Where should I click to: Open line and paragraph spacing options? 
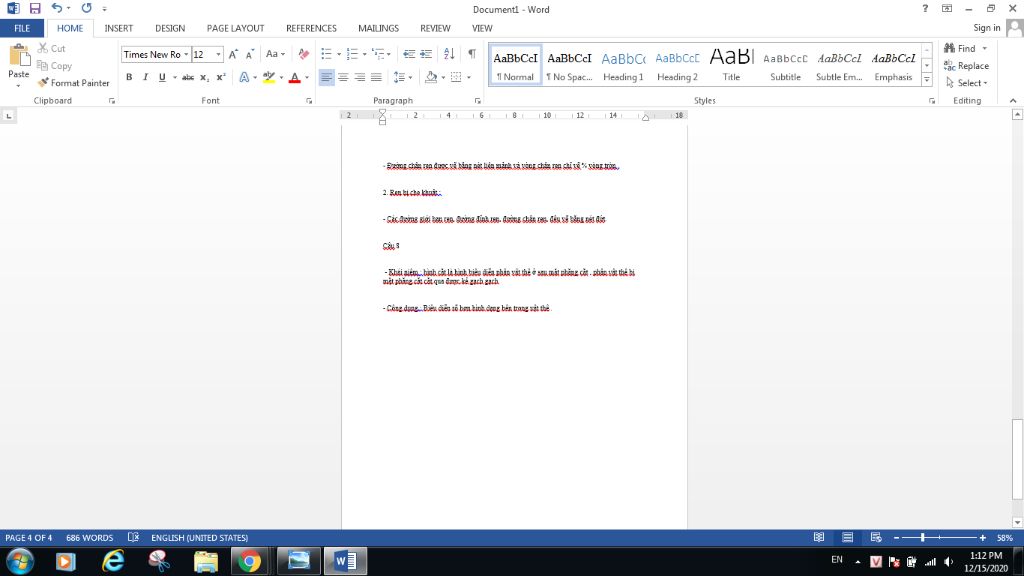click(402, 77)
